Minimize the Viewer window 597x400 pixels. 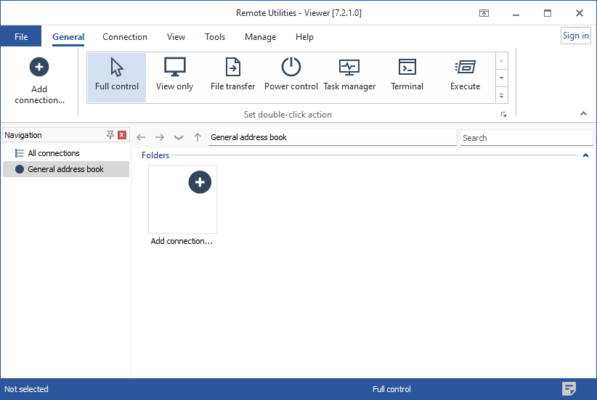[516, 13]
